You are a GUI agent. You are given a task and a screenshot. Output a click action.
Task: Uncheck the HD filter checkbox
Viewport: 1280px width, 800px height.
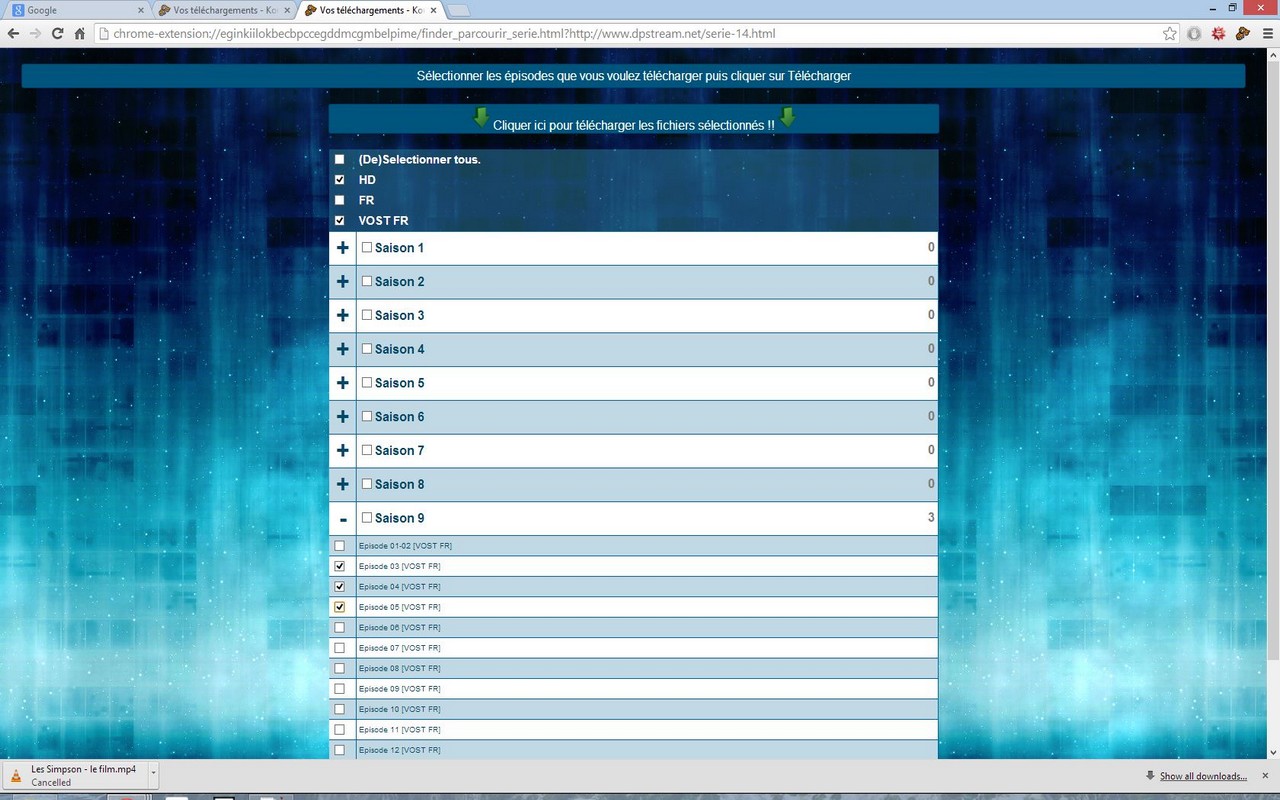pyautogui.click(x=339, y=180)
